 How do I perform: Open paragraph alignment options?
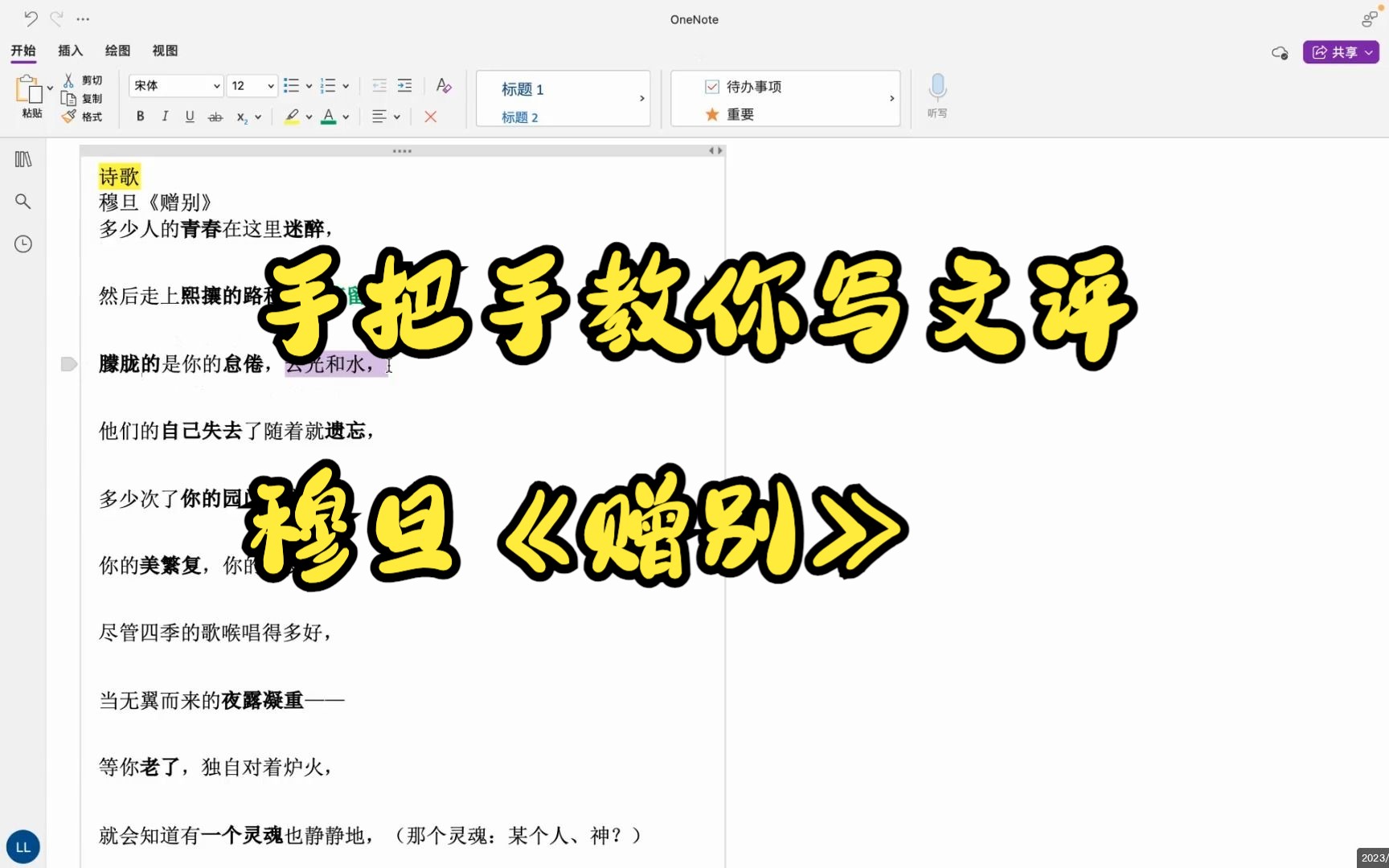coord(379,117)
